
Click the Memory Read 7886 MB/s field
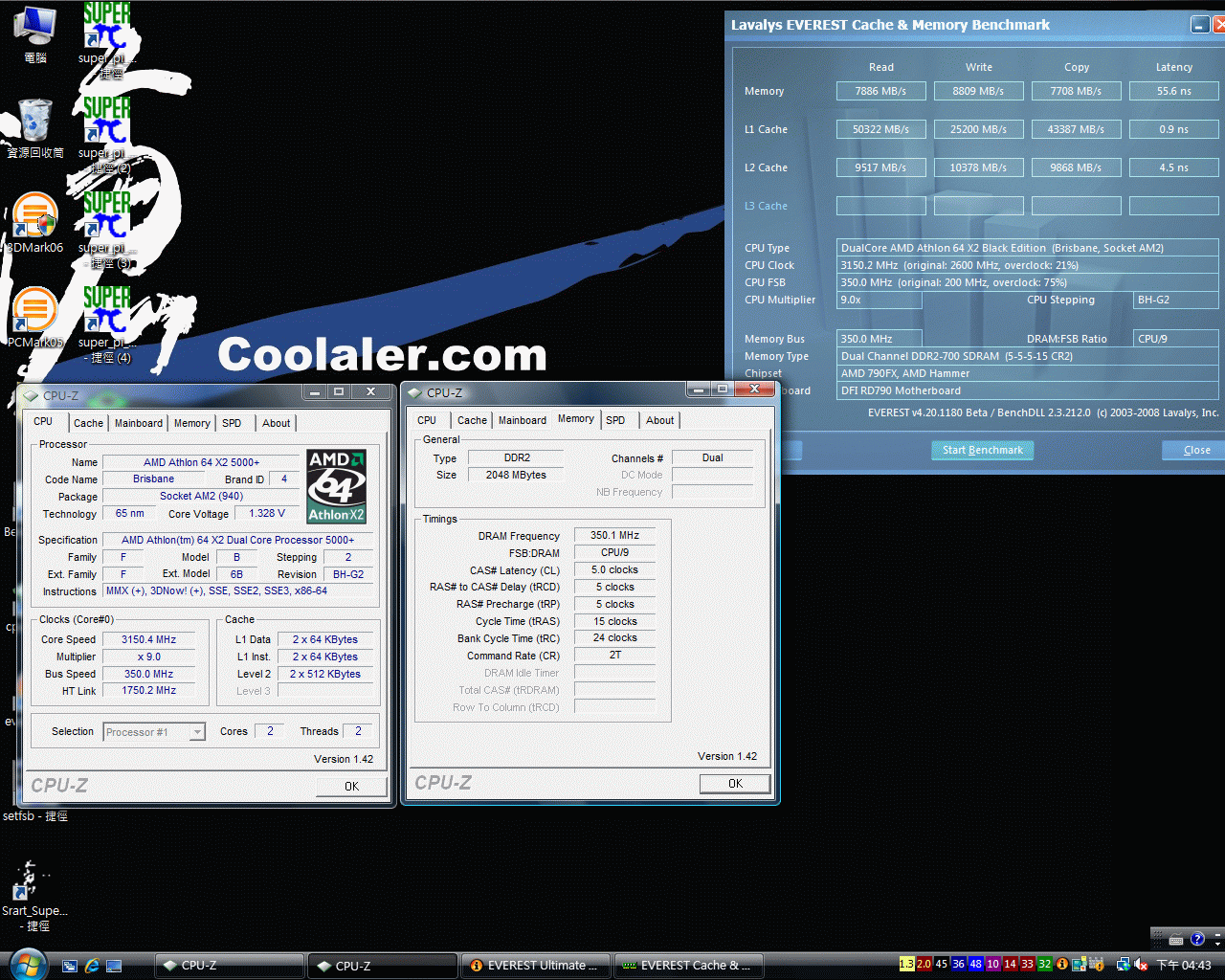coord(880,91)
